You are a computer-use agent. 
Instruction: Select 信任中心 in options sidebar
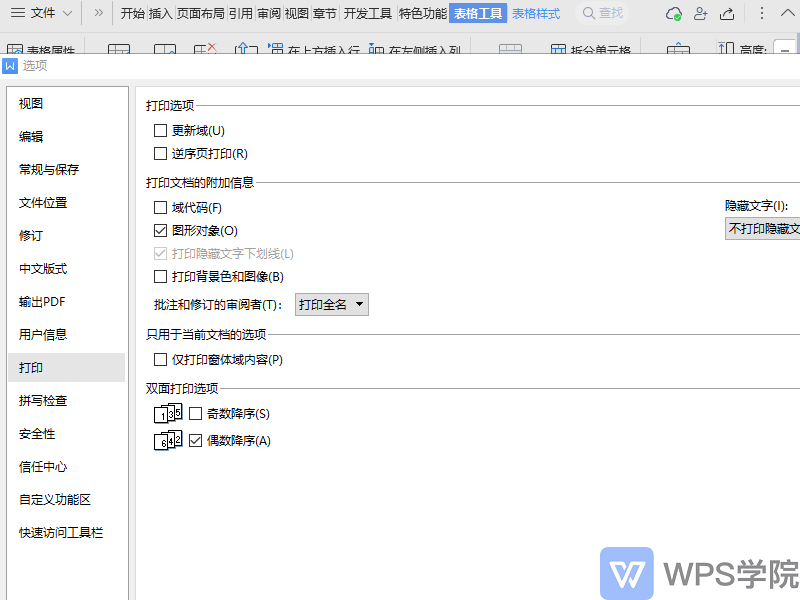pyautogui.click(x=66, y=466)
